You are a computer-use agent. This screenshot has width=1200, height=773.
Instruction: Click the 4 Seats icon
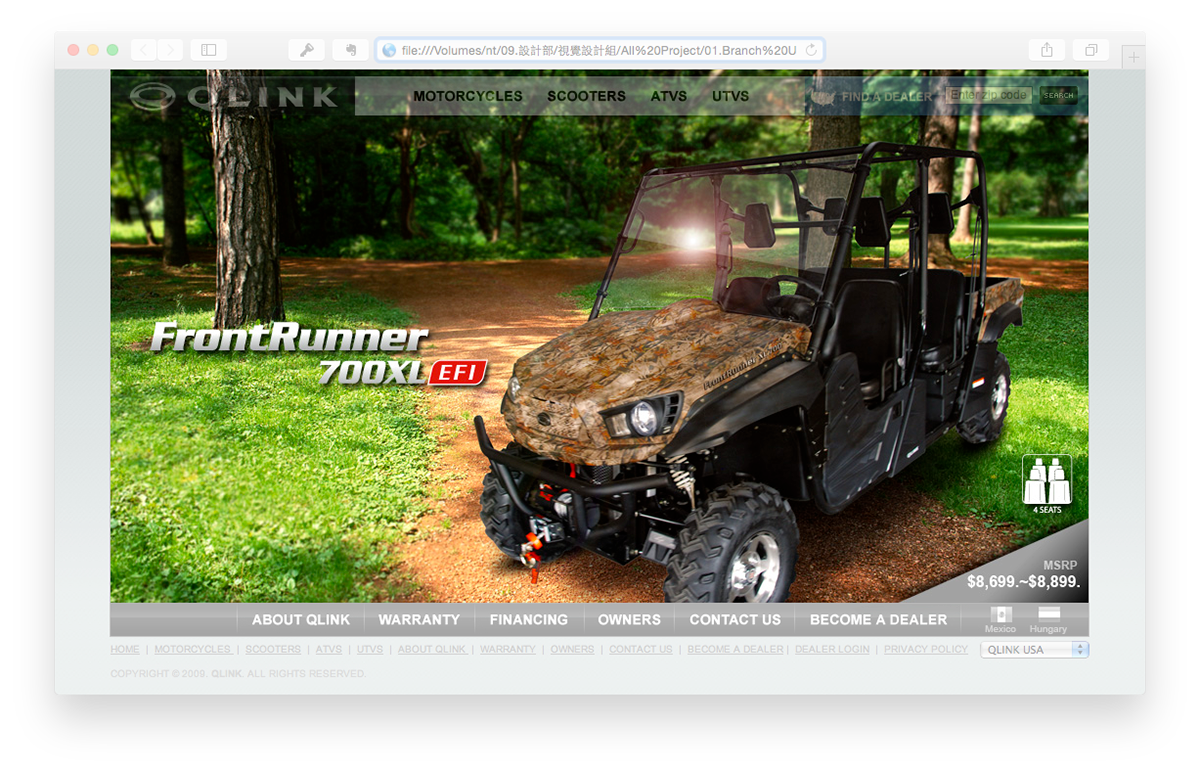(x=1047, y=484)
